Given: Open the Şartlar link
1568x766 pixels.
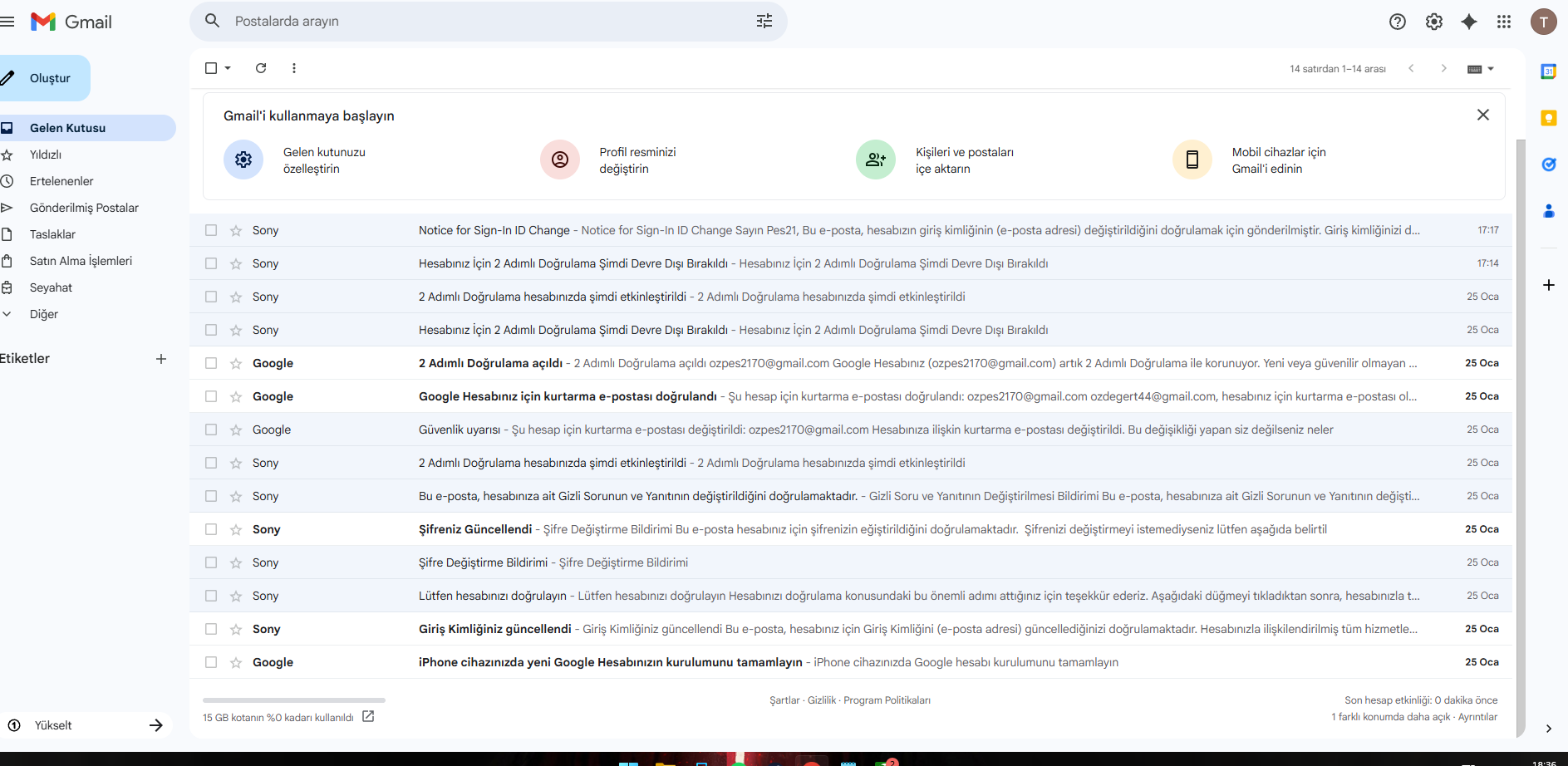Looking at the screenshot, I should tap(784, 700).
